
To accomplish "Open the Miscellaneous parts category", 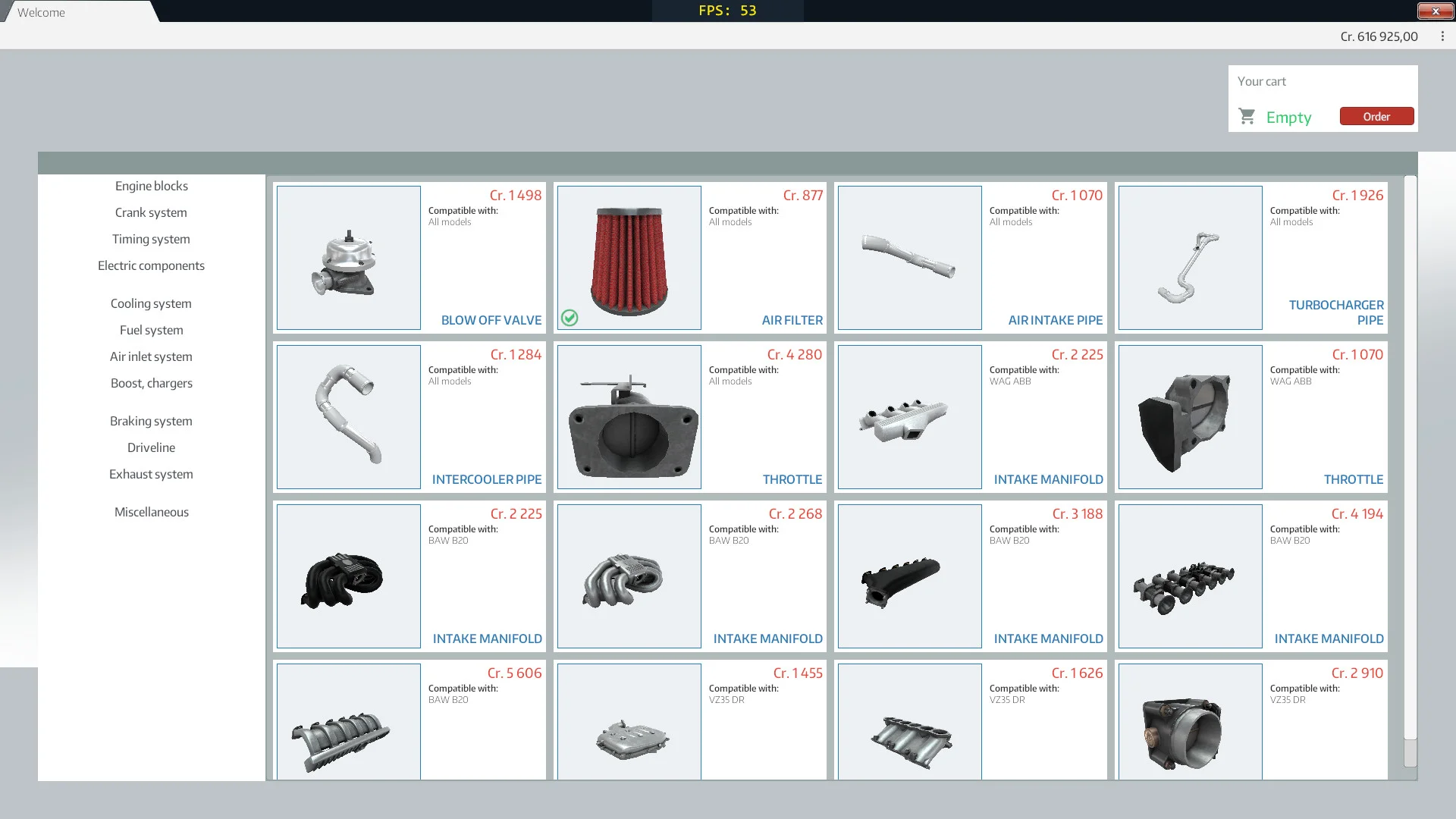I will click(151, 511).
